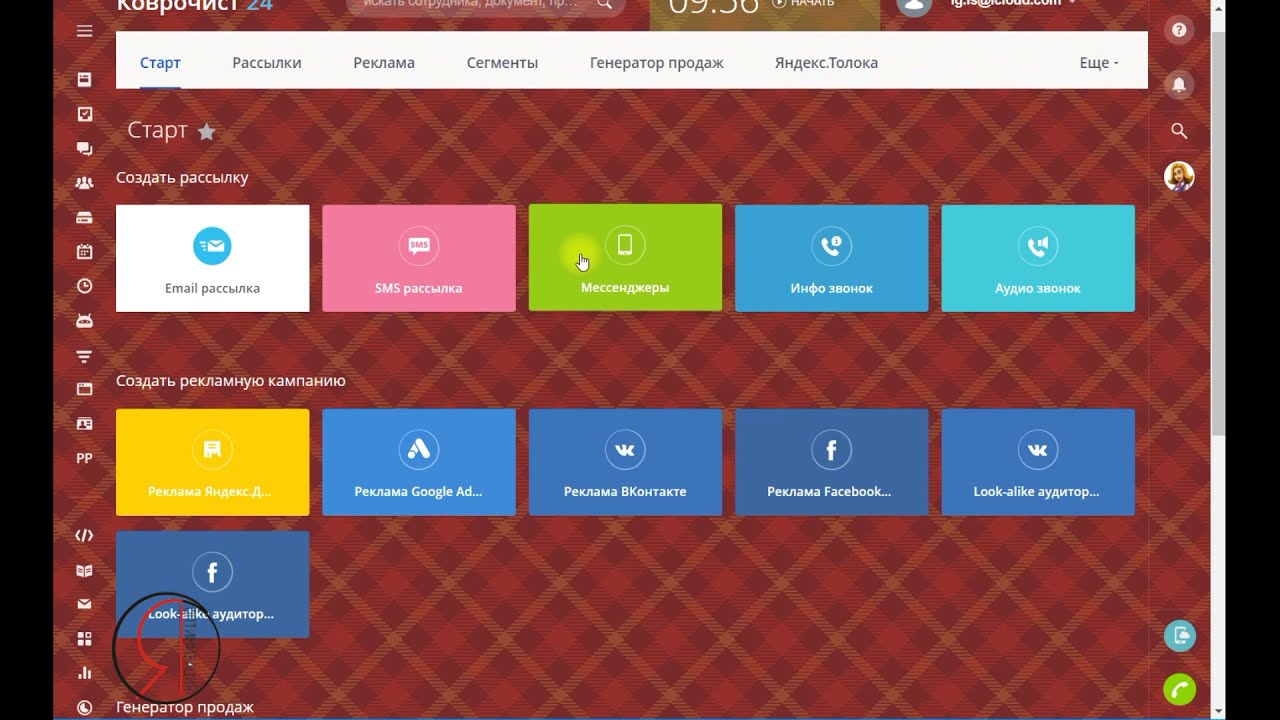Switch to the Рассылки tab
The width and height of the screenshot is (1280, 720).
tap(267, 62)
